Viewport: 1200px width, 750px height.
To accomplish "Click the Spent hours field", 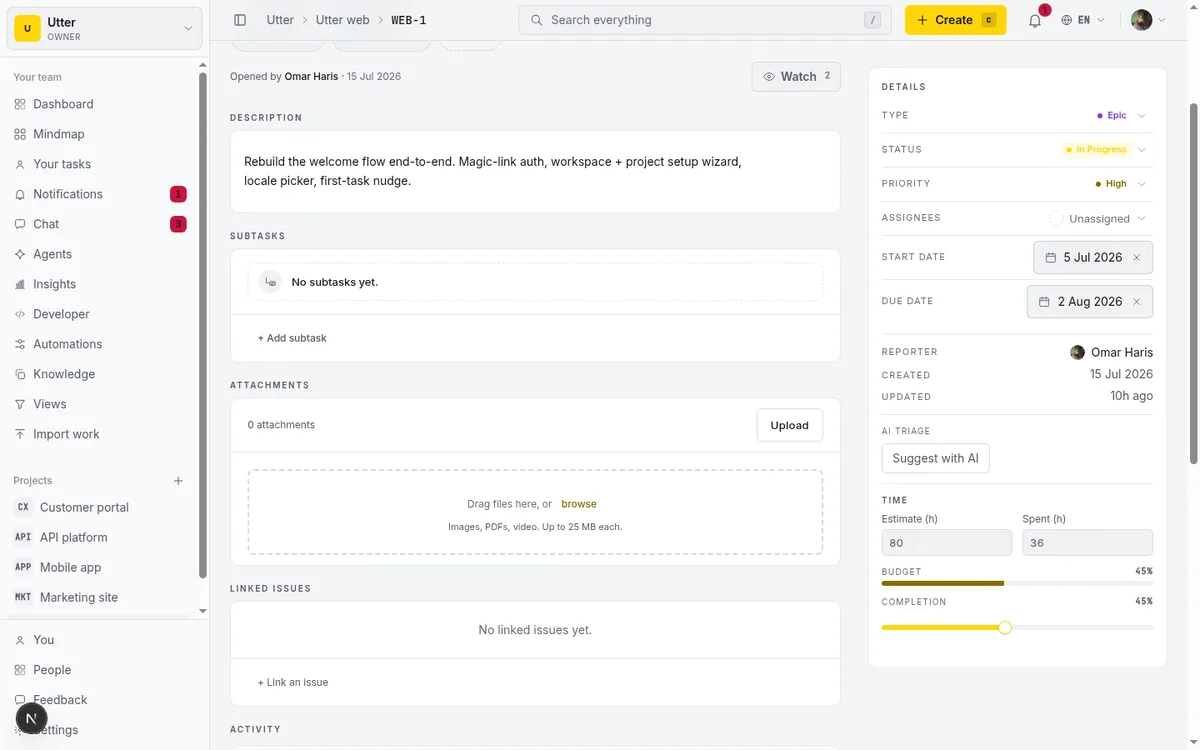I will (x=1087, y=542).
